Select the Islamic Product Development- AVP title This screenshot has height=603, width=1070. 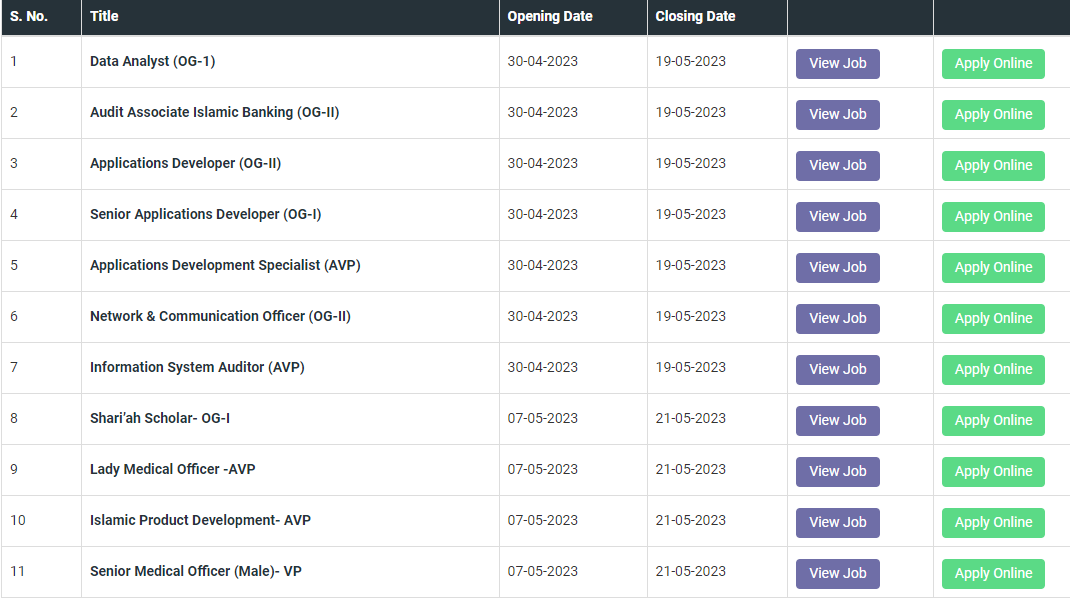[200, 520]
